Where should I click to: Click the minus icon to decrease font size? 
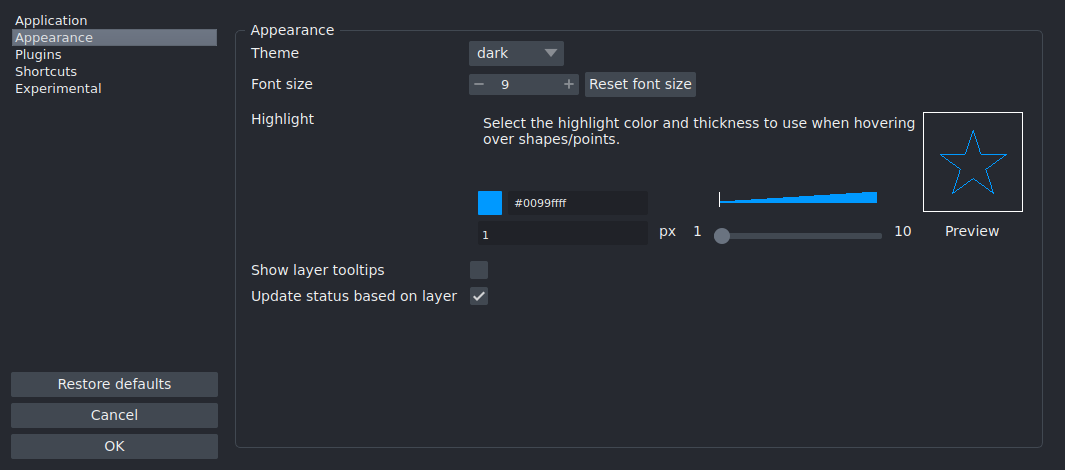(x=479, y=85)
